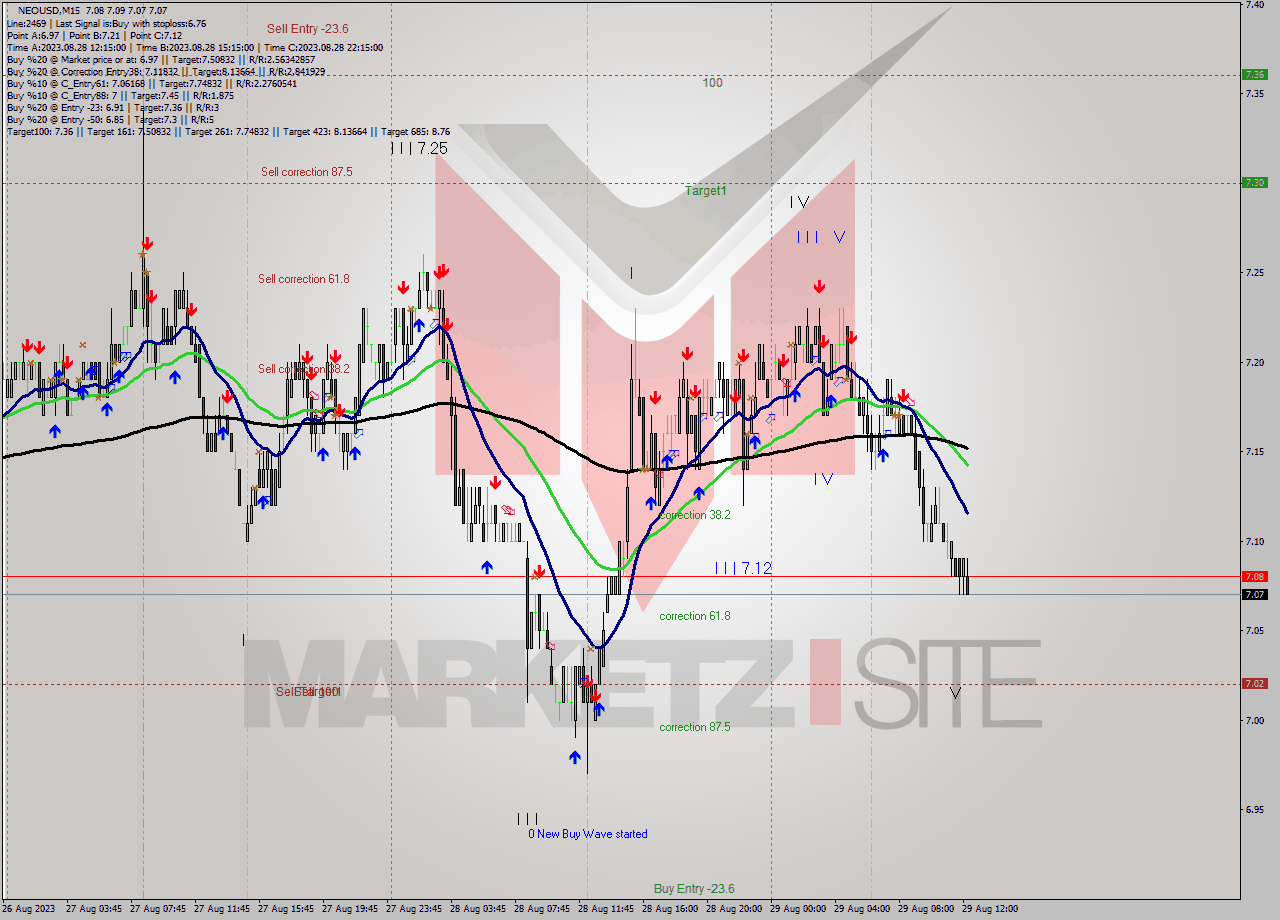
Task: Click the blue 'I I I V' wave label
Action: [822, 237]
